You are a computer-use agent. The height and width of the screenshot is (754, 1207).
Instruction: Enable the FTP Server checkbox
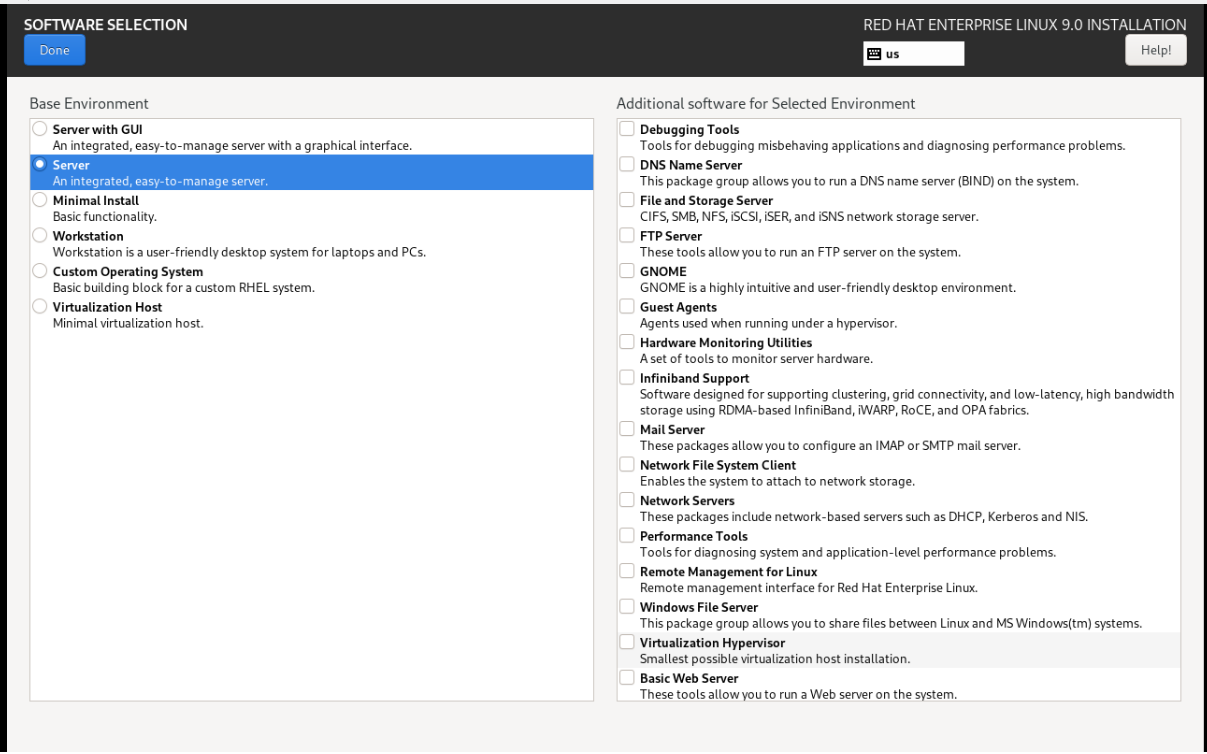tap(627, 235)
